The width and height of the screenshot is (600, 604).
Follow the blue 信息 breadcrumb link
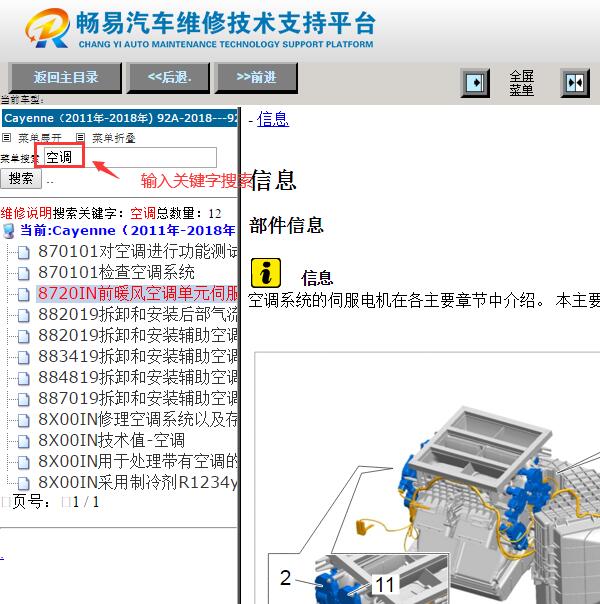pos(273,119)
